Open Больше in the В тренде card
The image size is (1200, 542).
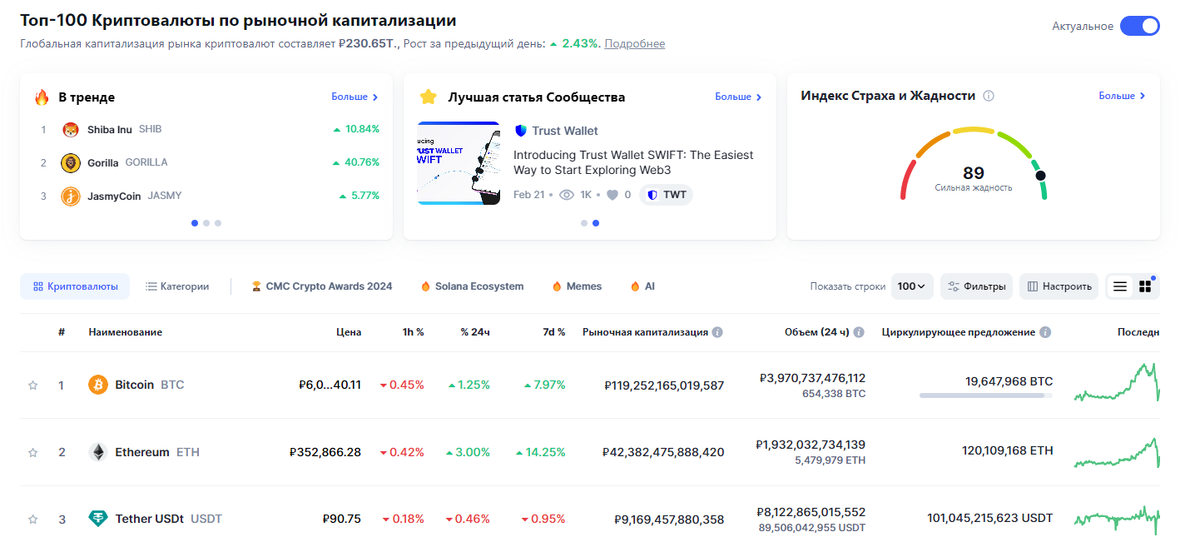pos(355,97)
